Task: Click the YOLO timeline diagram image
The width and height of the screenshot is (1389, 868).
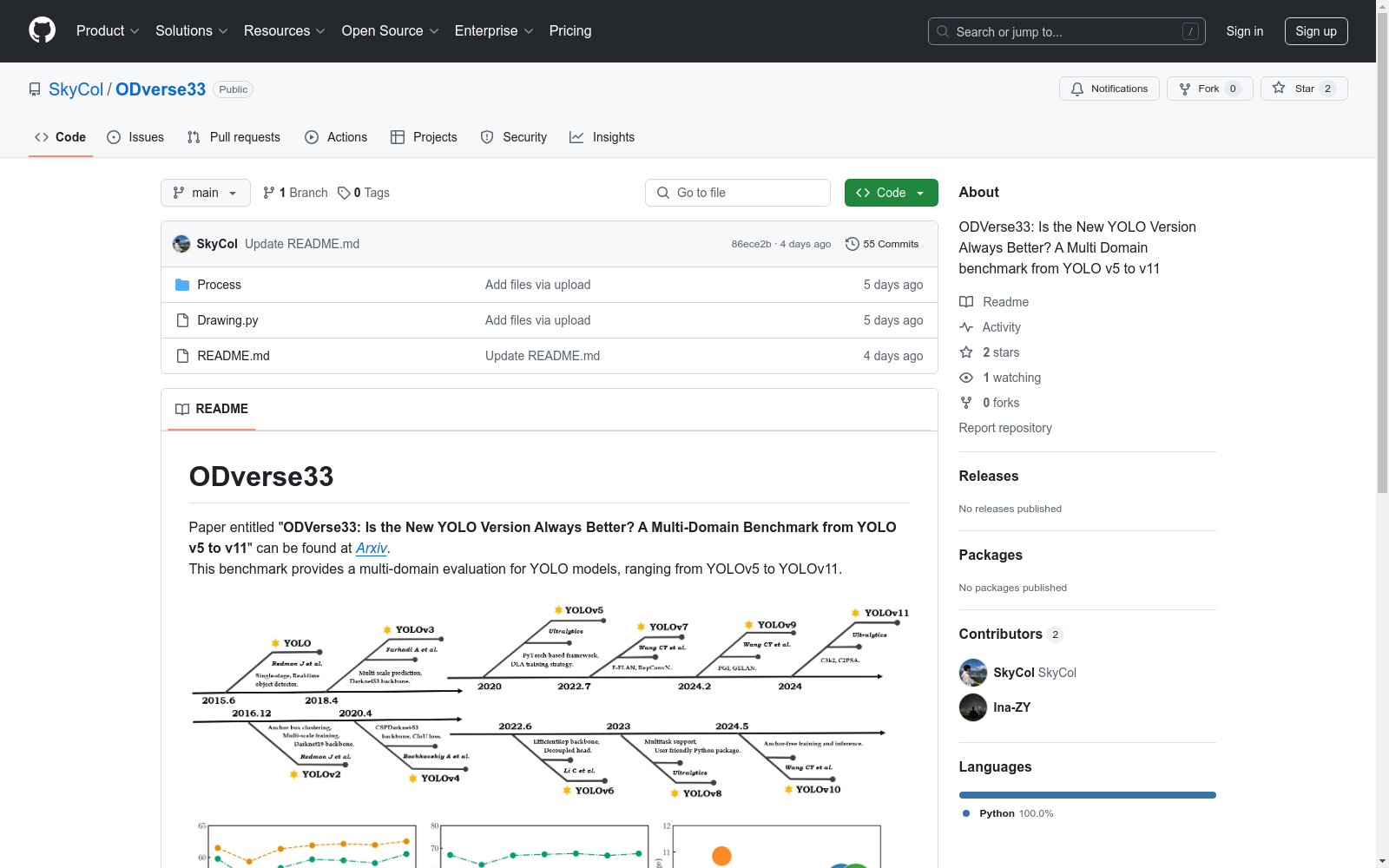Action: [x=550, y=701]
